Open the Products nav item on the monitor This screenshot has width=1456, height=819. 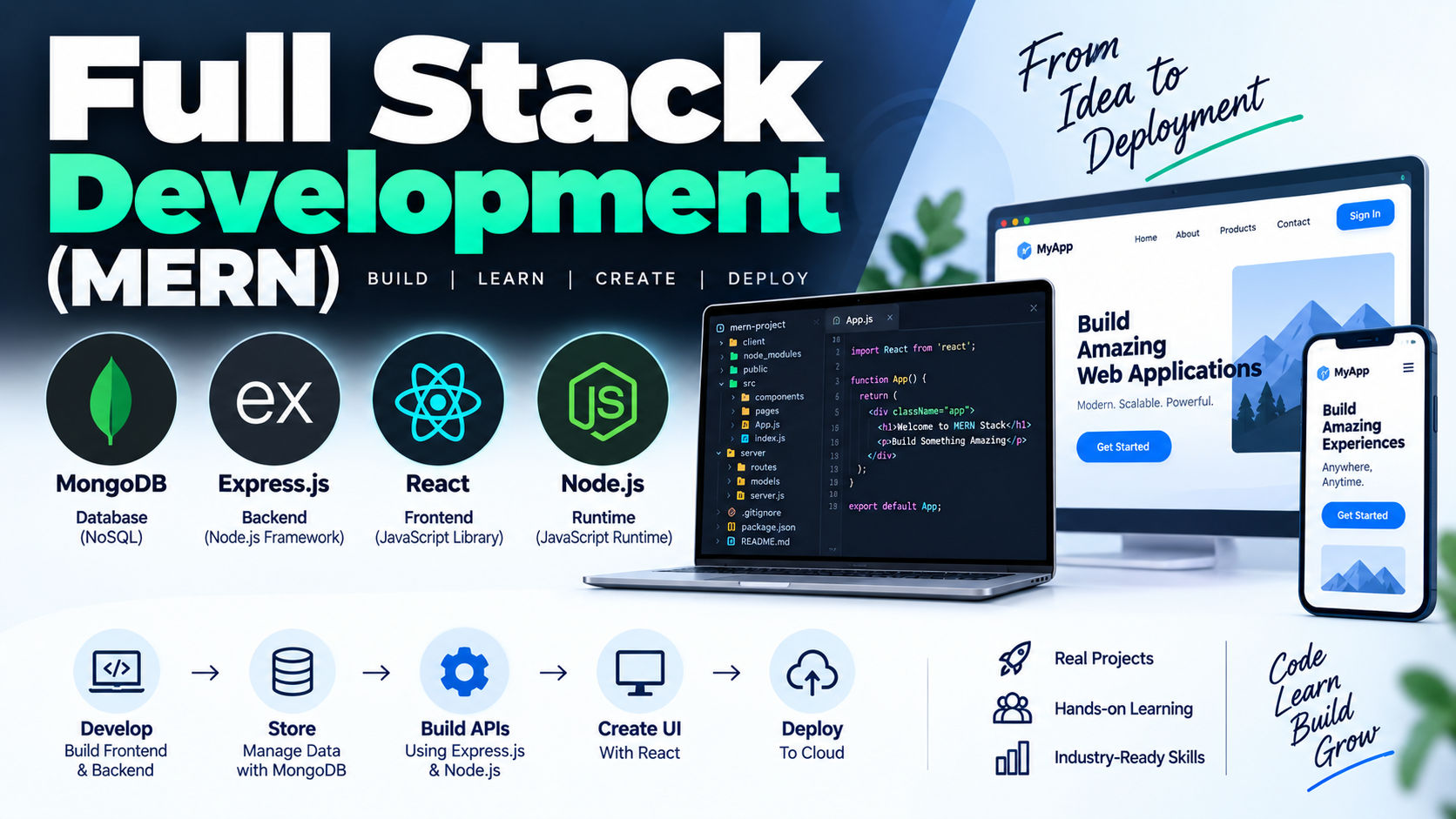click(1237, 229)
